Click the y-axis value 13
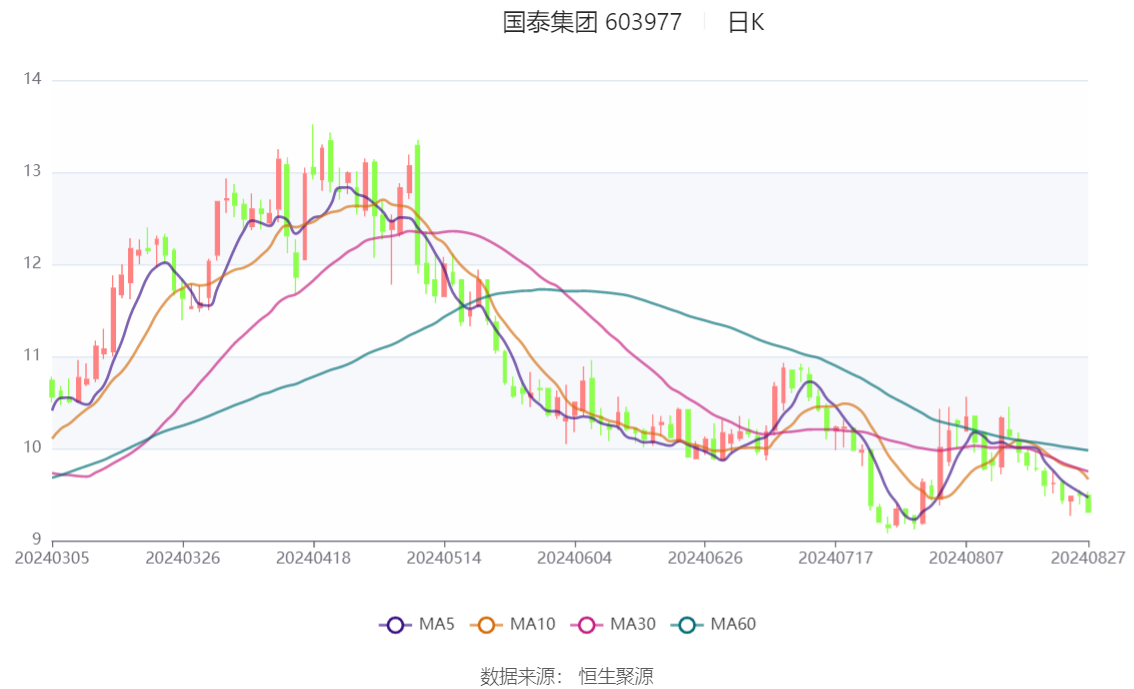 tap(33, 171)
